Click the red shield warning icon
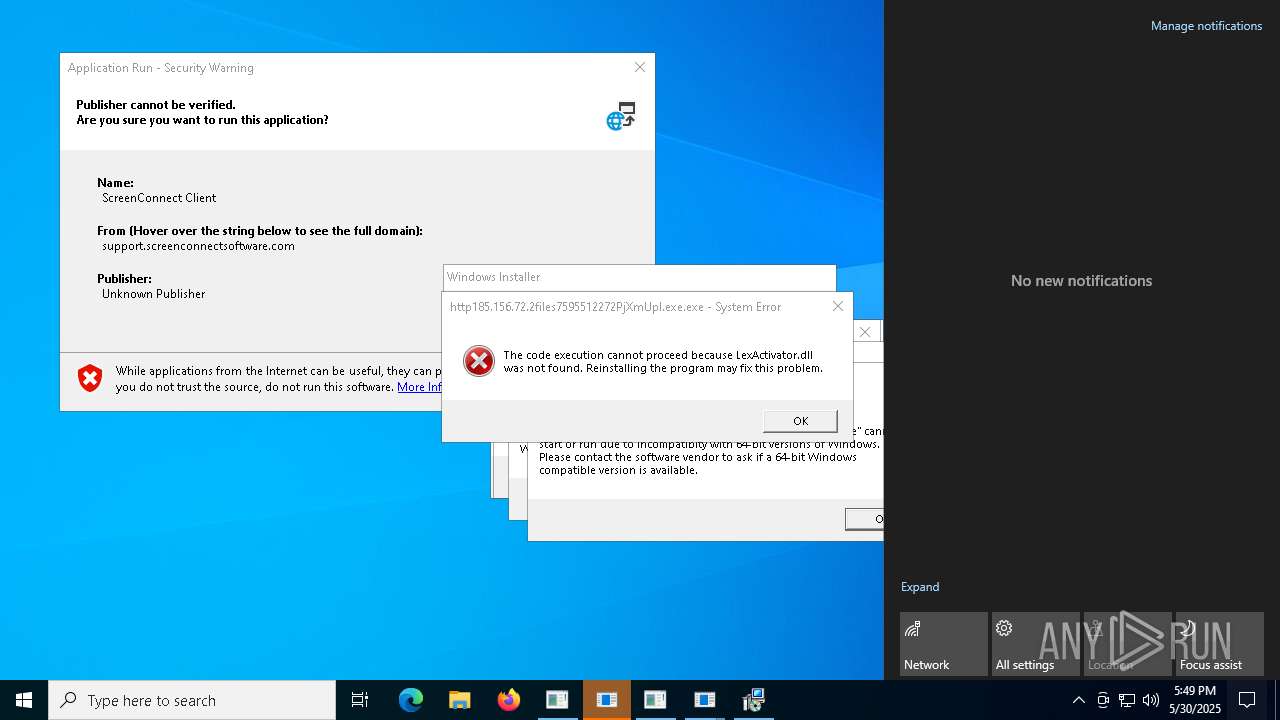This screenshot has width=1280, height=720. click(90, 378)
